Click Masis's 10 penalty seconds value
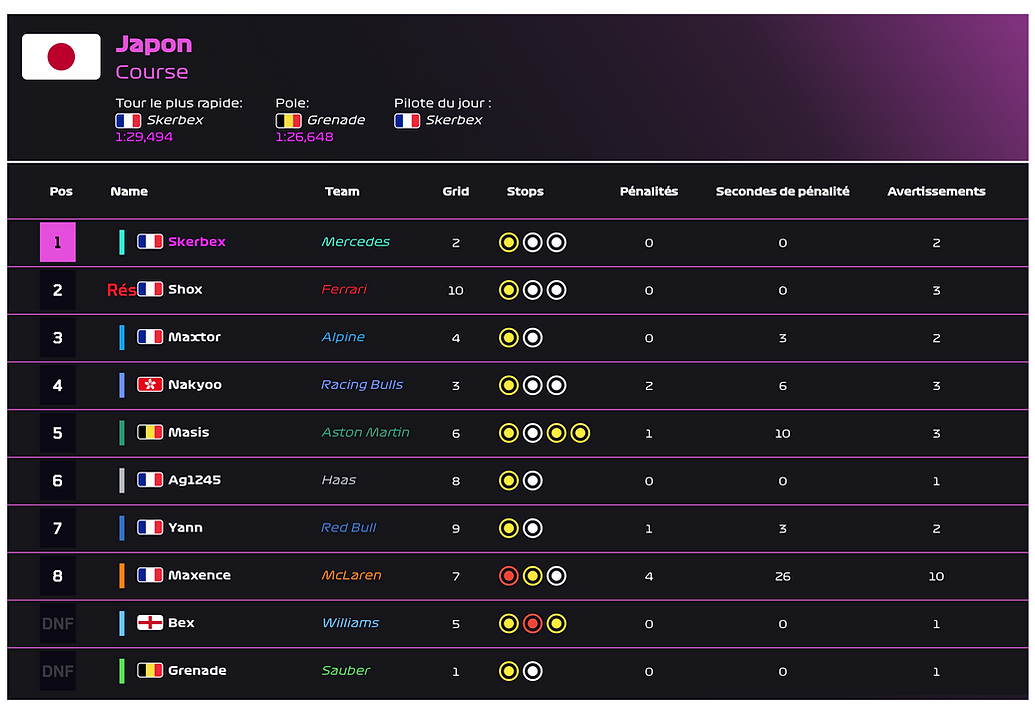 tap(782, 434)
